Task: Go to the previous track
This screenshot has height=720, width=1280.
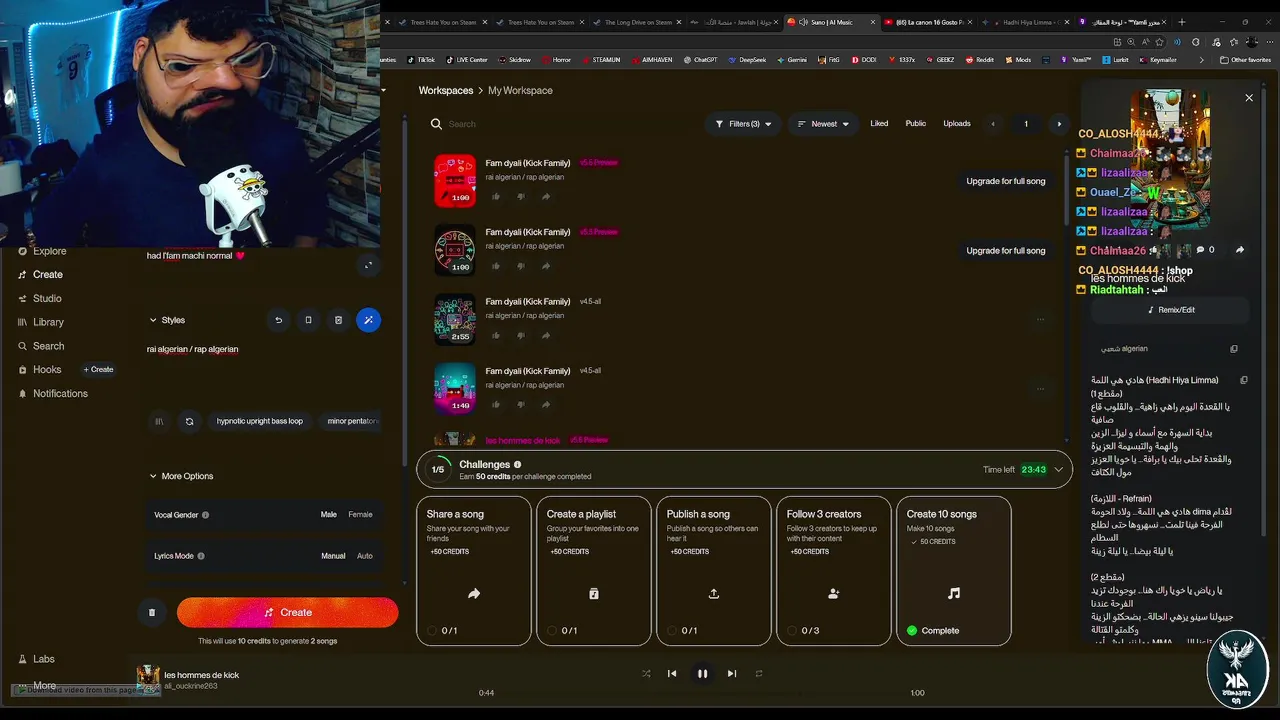Action: 672,674
